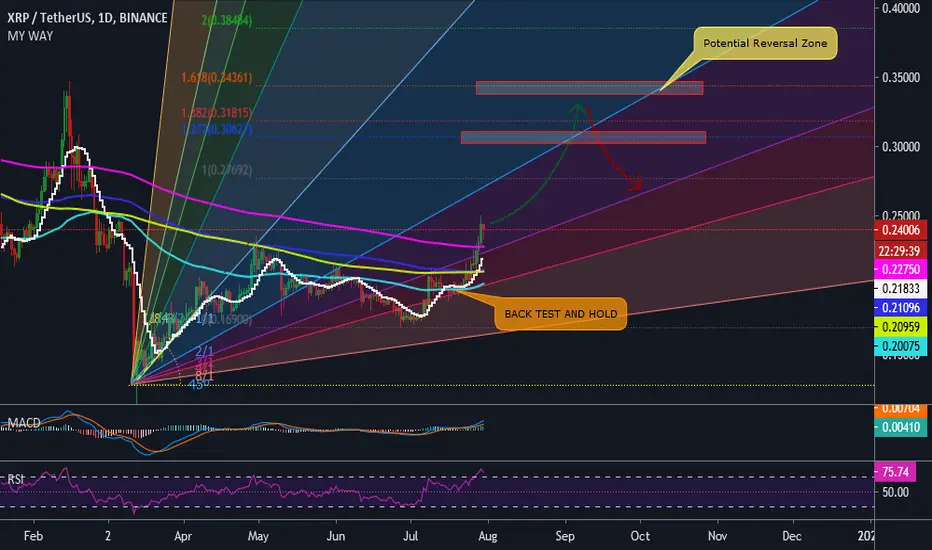Select the MY WAY indicator label
This screenshot has width=932, height=550.
click(30, 36)
